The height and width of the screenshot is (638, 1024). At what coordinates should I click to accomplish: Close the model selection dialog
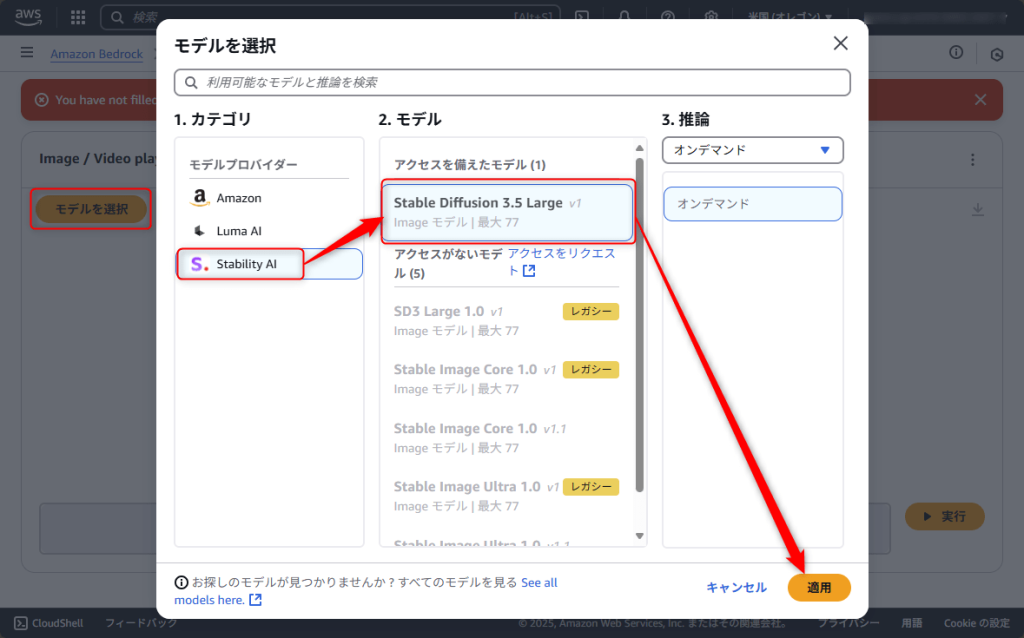840,44
